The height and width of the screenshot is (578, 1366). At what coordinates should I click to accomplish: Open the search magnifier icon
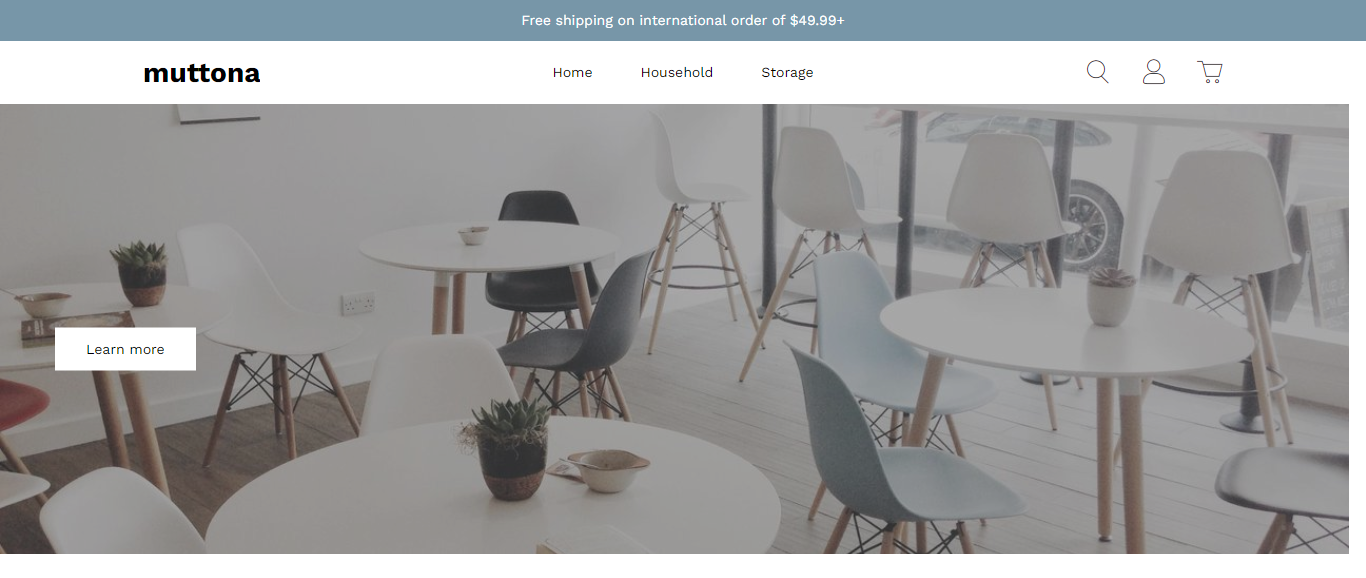point(1097,72)
